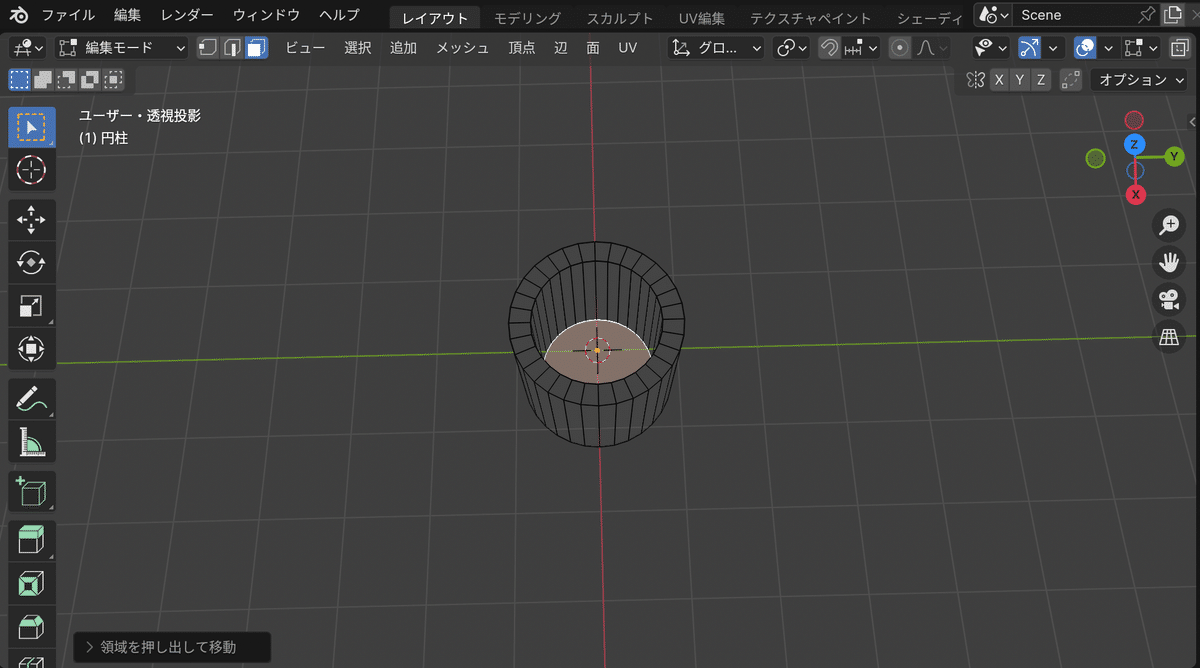Open the ファイル menu

point(69,15)
